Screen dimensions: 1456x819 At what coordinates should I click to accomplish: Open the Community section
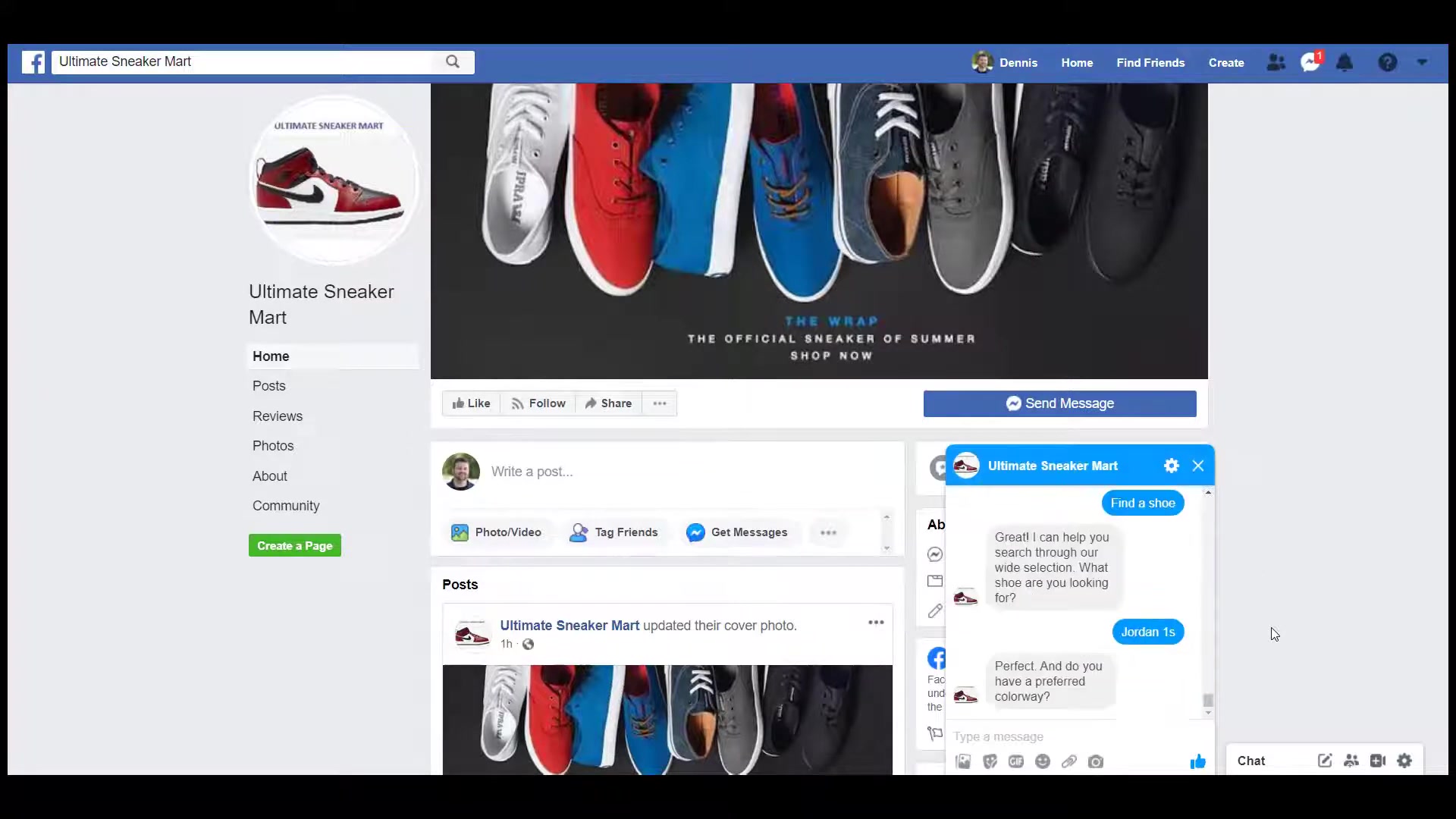(x=286, y=506)
